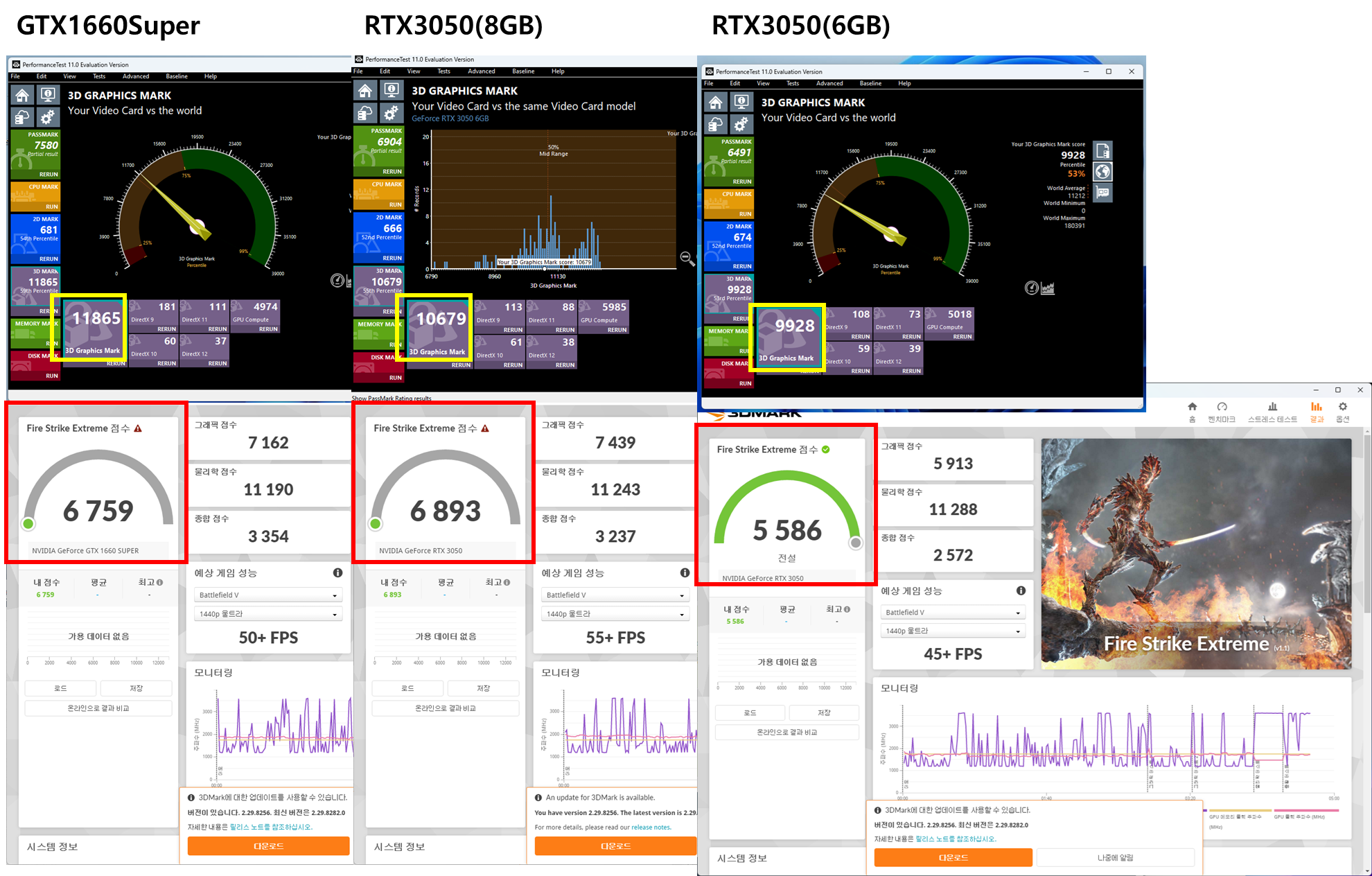Open the system information icon in RTX3050(6GB) PerformanceTest
Viewport: 1372px width, 876px height.
[741, 103]
